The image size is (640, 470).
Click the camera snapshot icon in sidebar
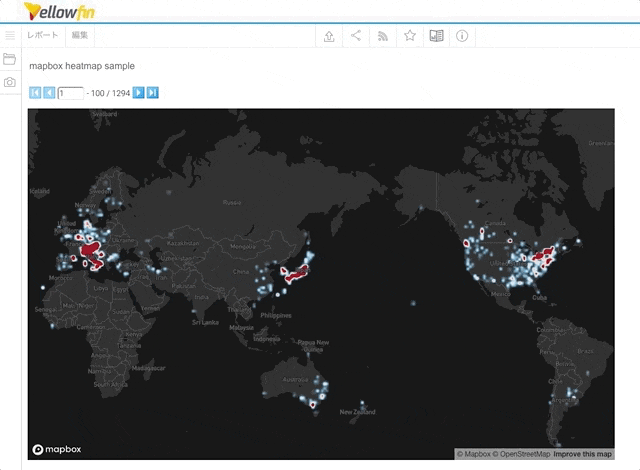point(10,82)
